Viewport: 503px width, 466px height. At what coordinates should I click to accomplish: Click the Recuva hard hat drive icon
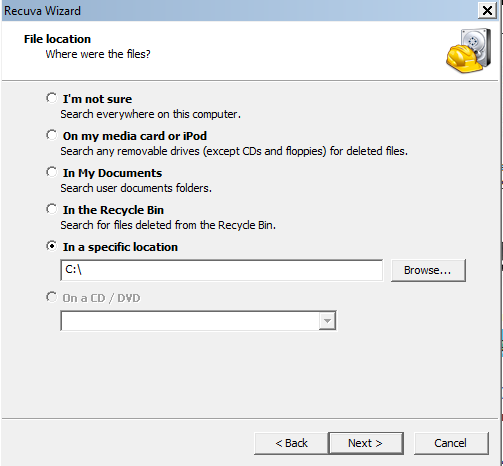pos(469,51)
